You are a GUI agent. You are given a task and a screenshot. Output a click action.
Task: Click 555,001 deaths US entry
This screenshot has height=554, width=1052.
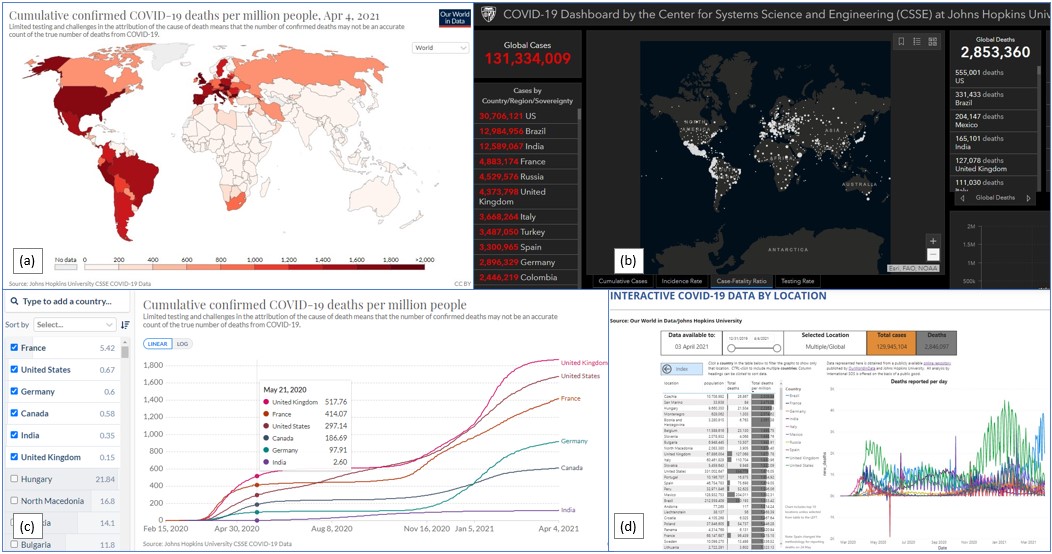[x=994, y=76]
